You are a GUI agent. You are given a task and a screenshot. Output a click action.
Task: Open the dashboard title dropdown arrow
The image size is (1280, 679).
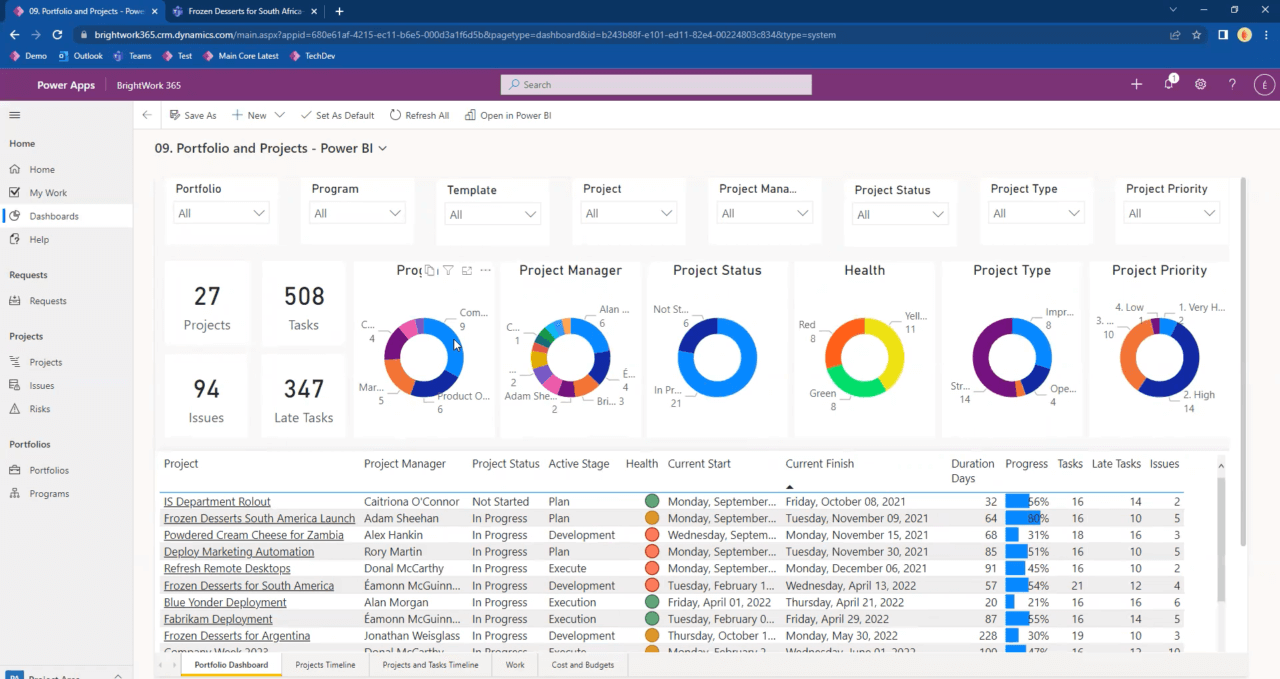click(x=383, y=146)
